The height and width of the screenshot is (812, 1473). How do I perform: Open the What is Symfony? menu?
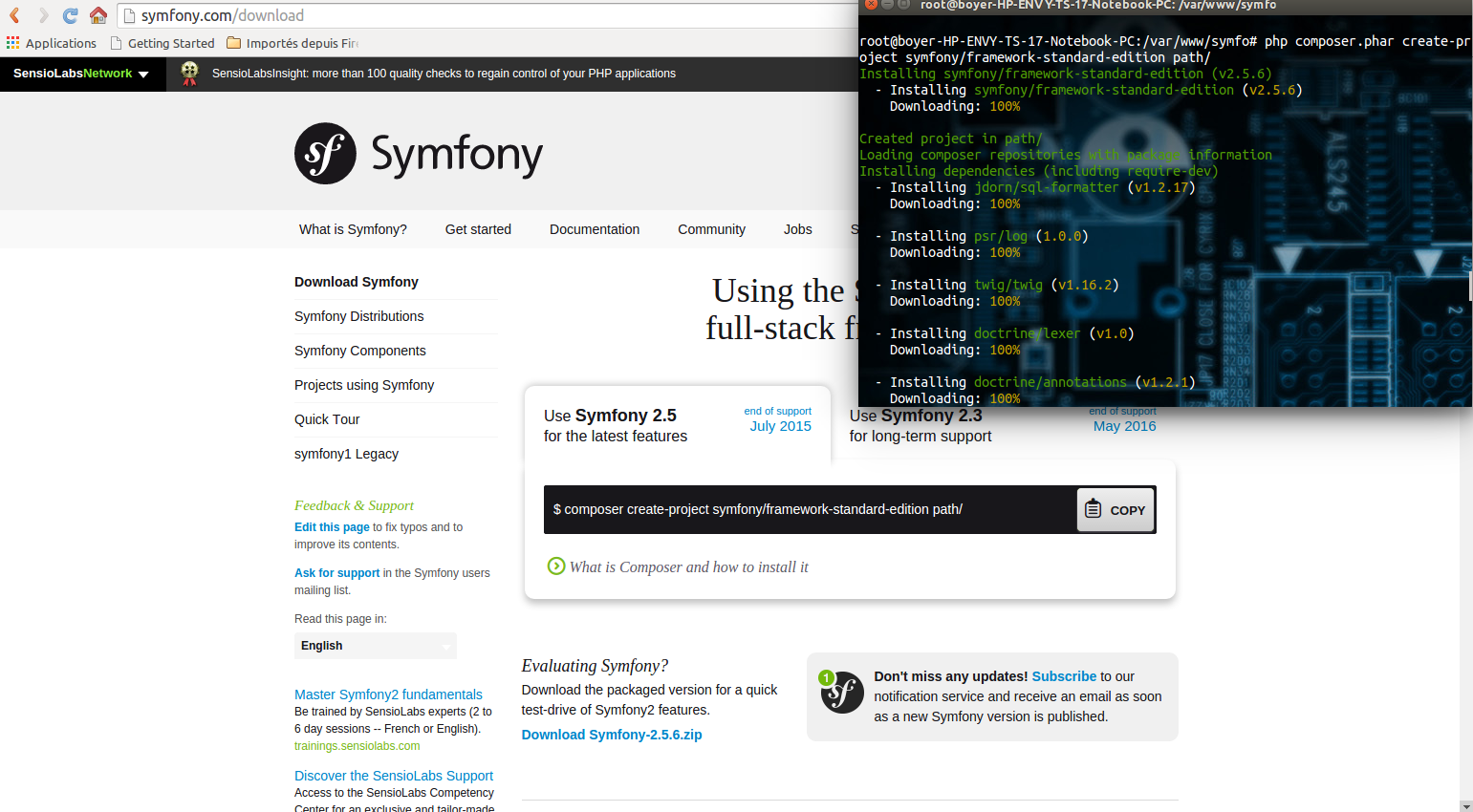click(353, 229)
